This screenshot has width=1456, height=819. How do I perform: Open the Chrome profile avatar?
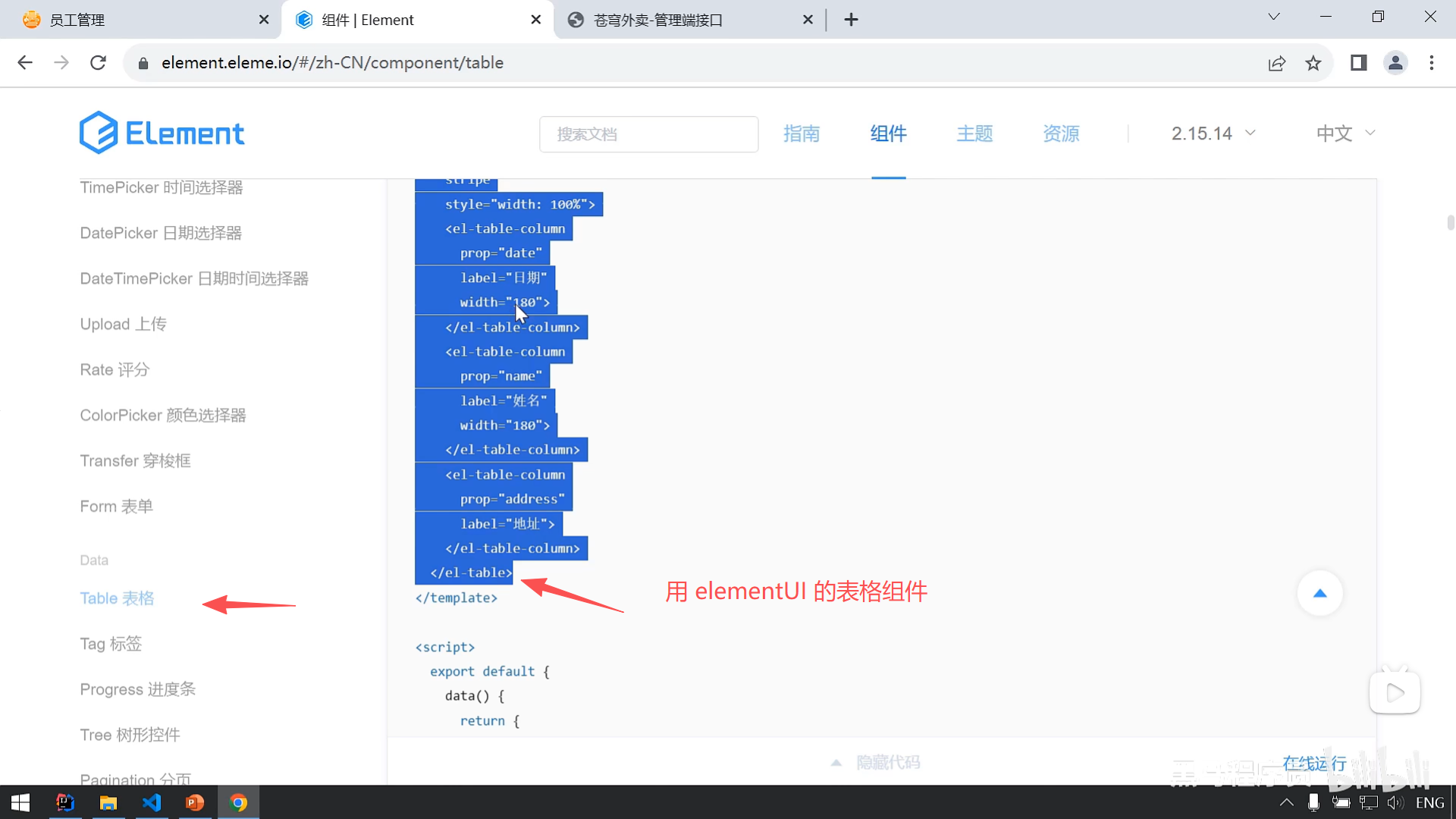[1395, 63]
